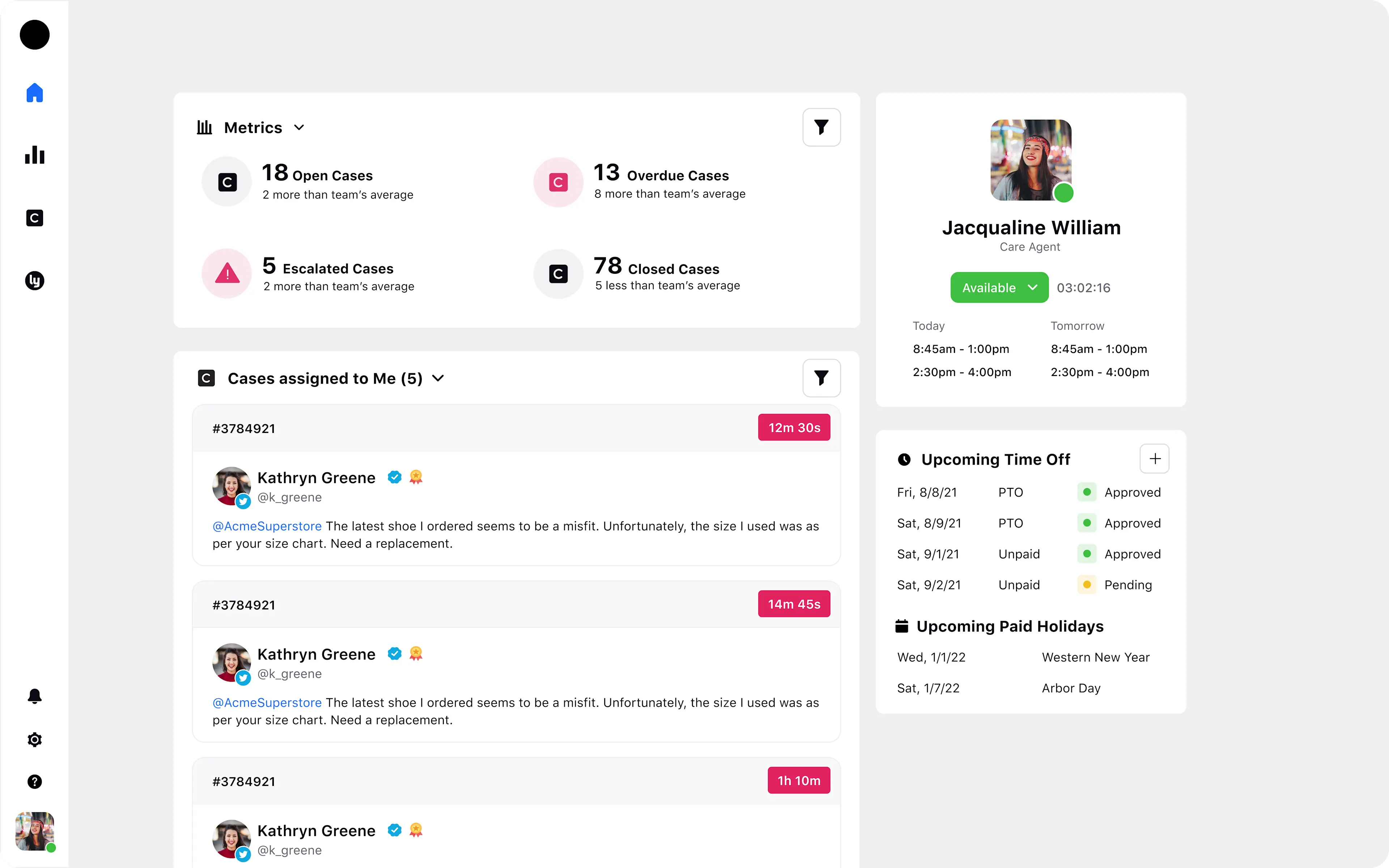The width and height of the screenshot is (1389, 868).
Task: Click award badge in the 1h 10m case
Action: pos(416,830)
